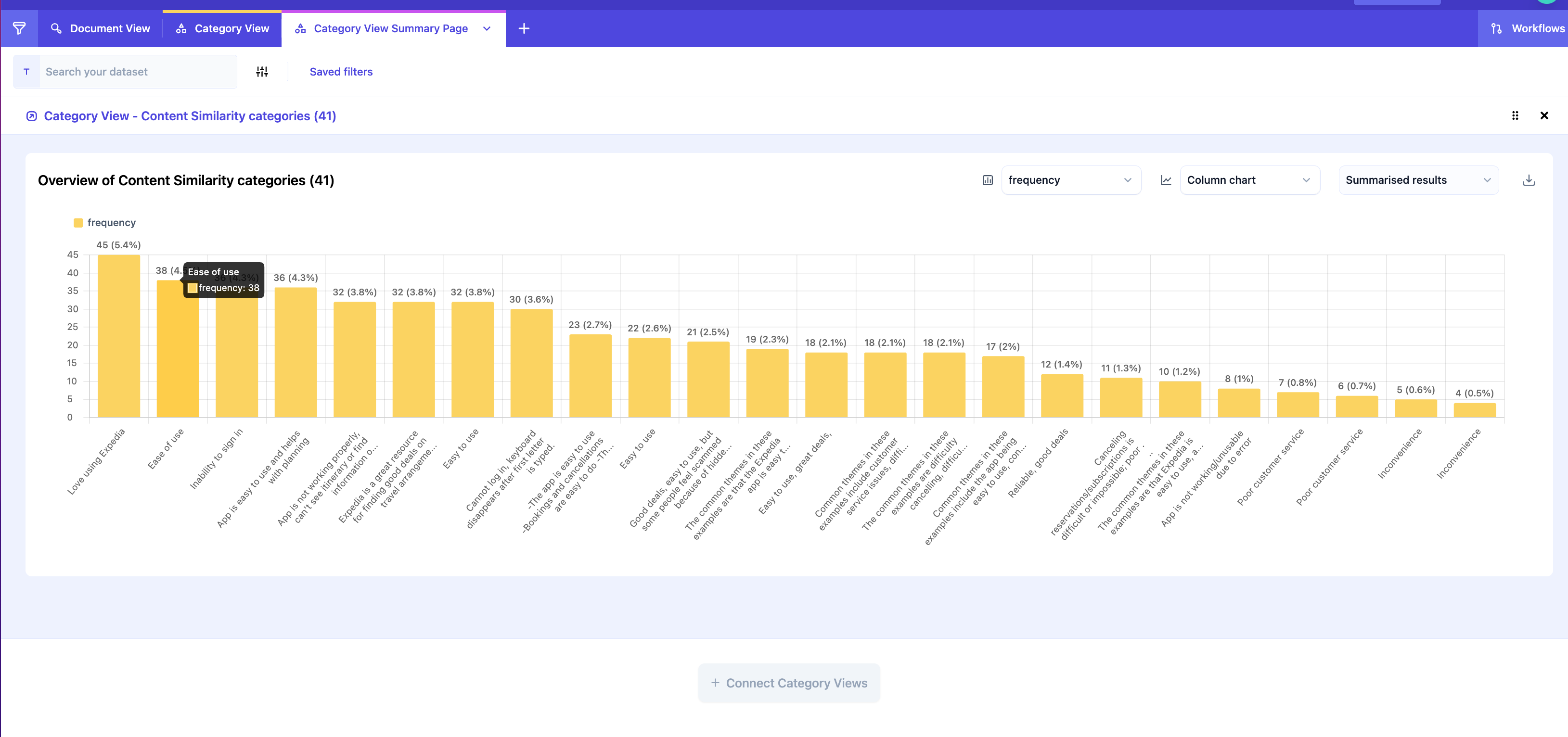The height and width of the screenshot is (737, 1568).
Task: Click the Love using Expedia bar
Action: point(119,336)
